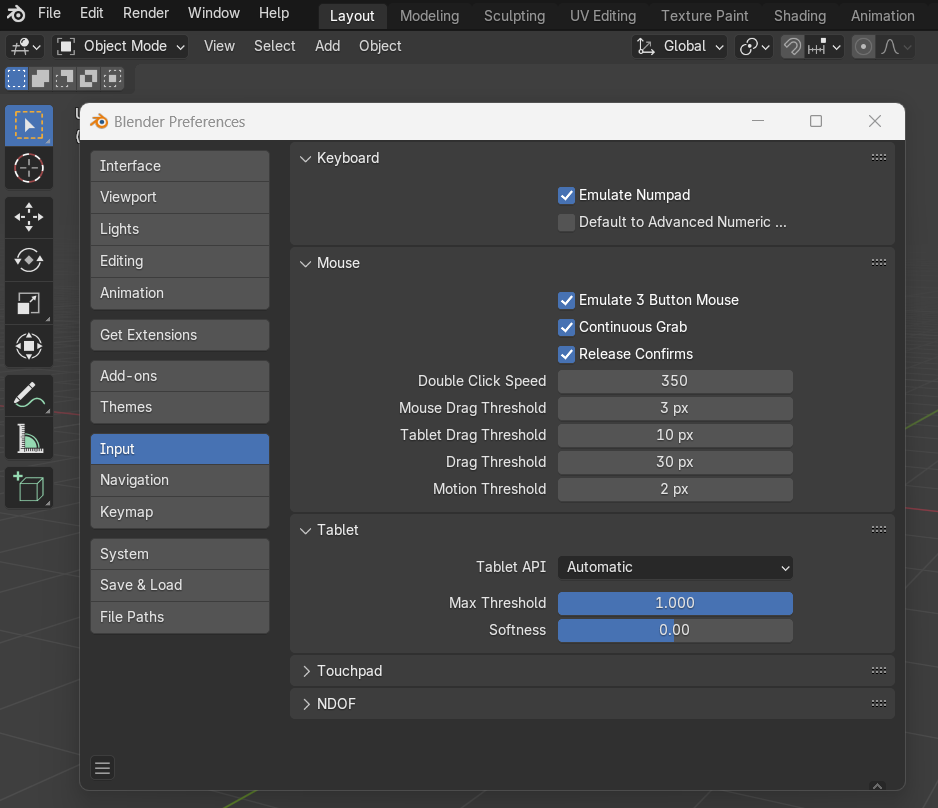This screenshot has height=808, width=938.
Task: Choose the Invert Selection mode icon
Action: 89,78
